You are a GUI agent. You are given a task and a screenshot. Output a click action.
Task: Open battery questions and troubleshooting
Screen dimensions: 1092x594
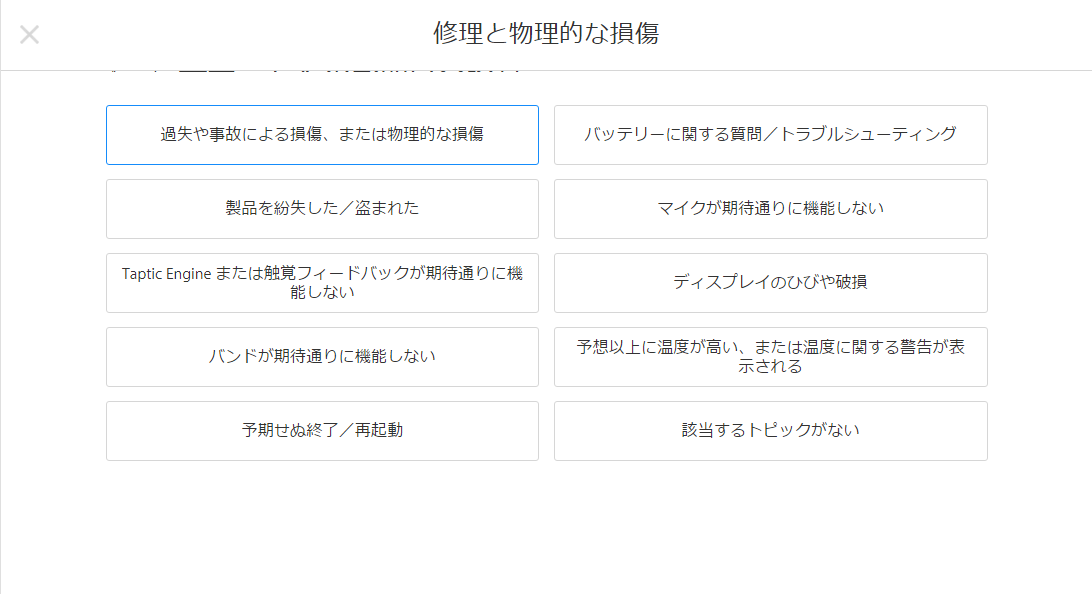[770, 135]
